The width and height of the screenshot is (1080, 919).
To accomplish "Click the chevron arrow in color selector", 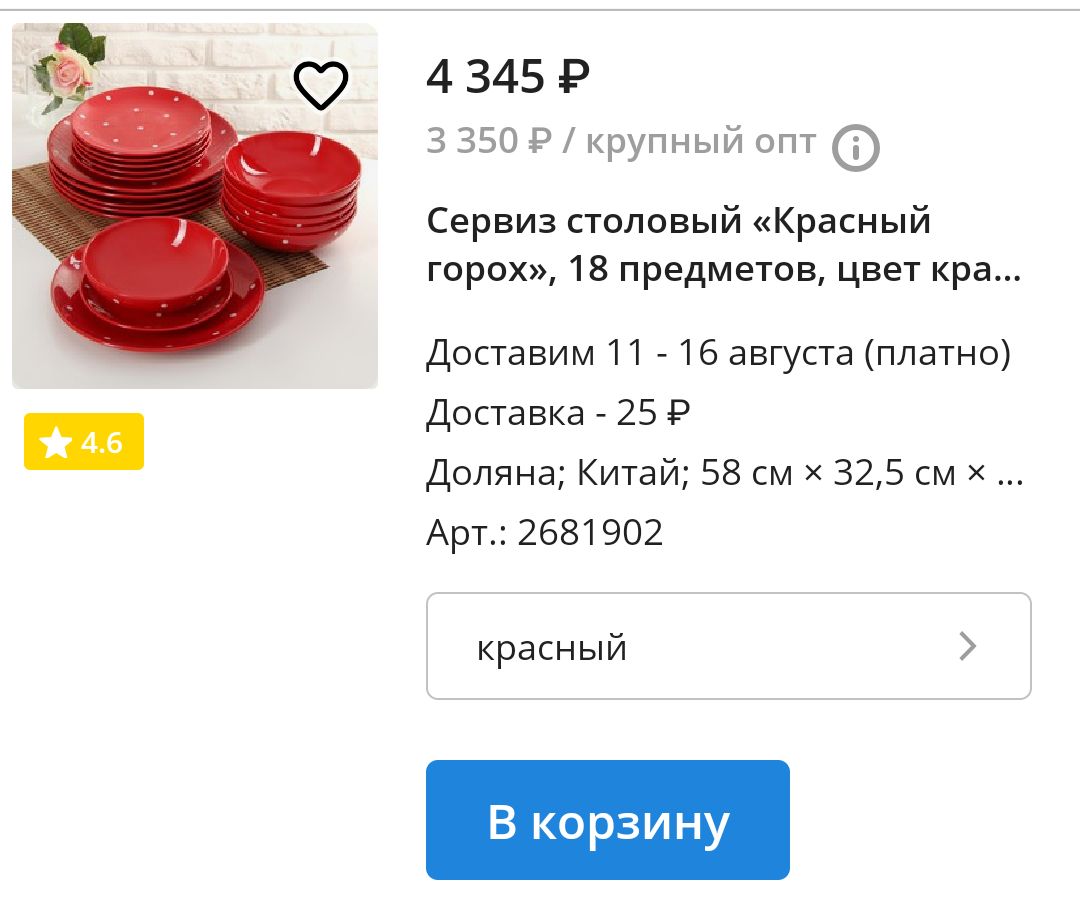I will pos(968,646).
